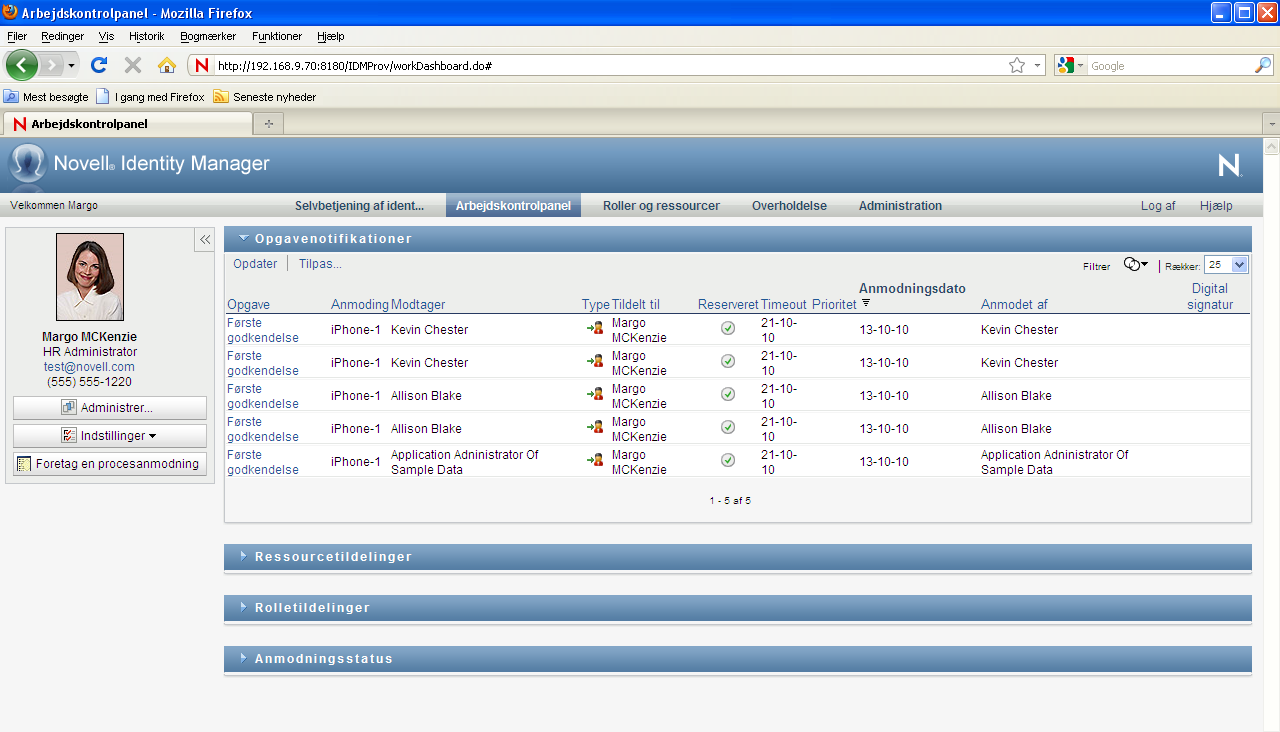This screenshot has width=1280, height=732.
Task: Sort by the Opgave column header
Action: point(248,305)
